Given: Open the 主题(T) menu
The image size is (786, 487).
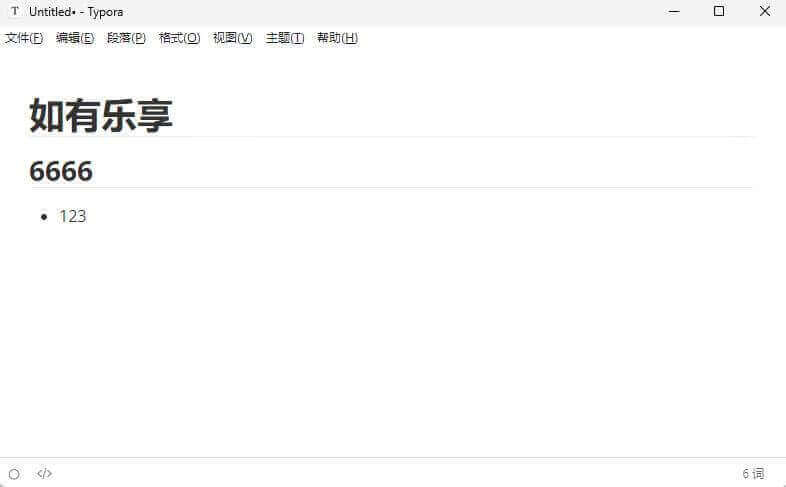Looking at the screenshot, I should click(x=285, y=38).
